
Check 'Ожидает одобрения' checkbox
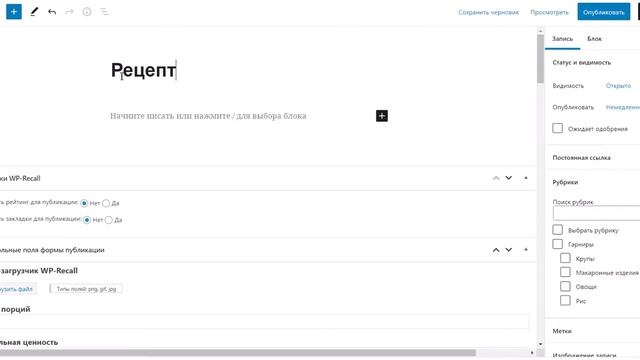(558, 128)
